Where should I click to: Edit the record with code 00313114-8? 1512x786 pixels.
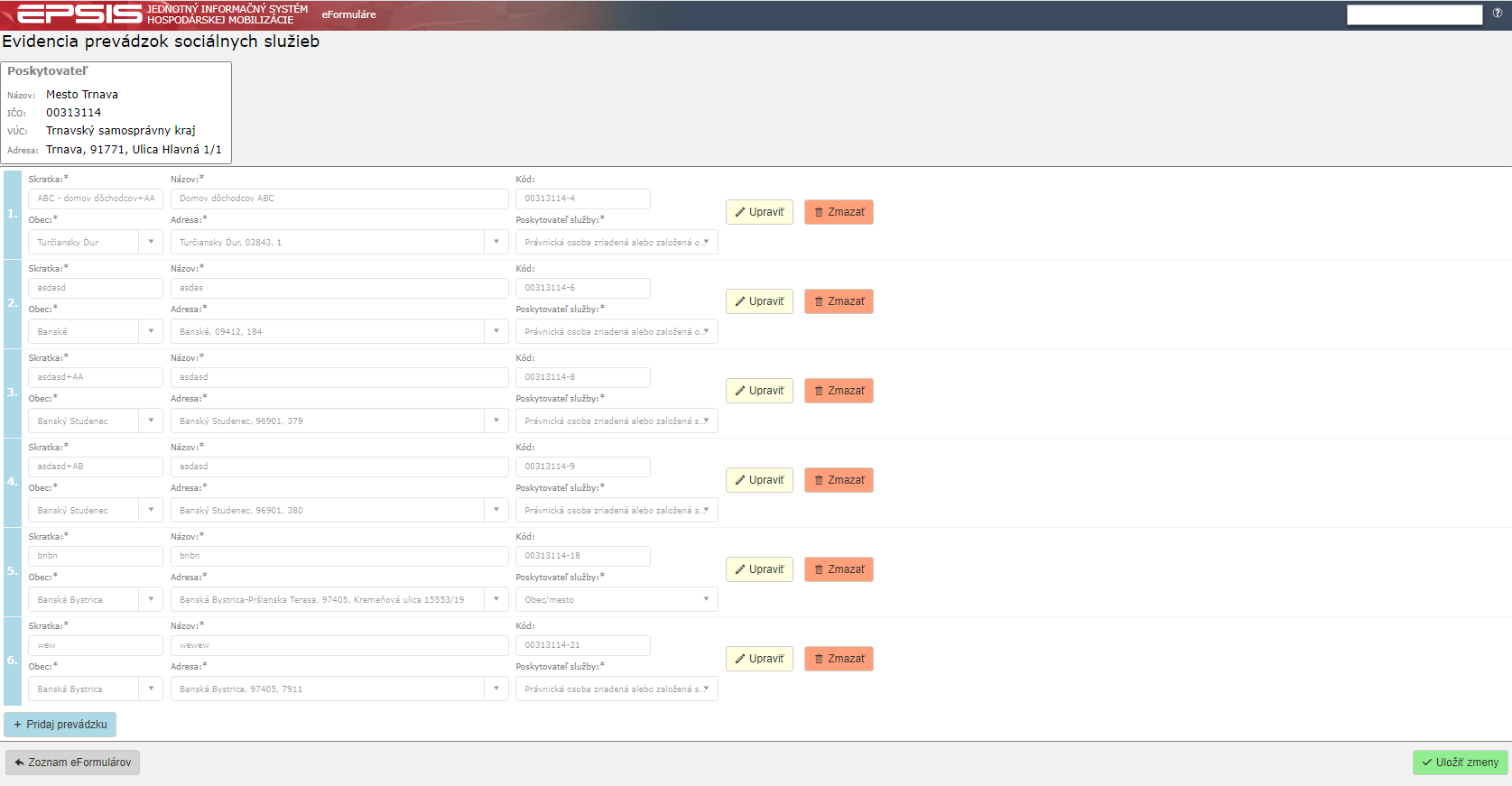[759, 391]
